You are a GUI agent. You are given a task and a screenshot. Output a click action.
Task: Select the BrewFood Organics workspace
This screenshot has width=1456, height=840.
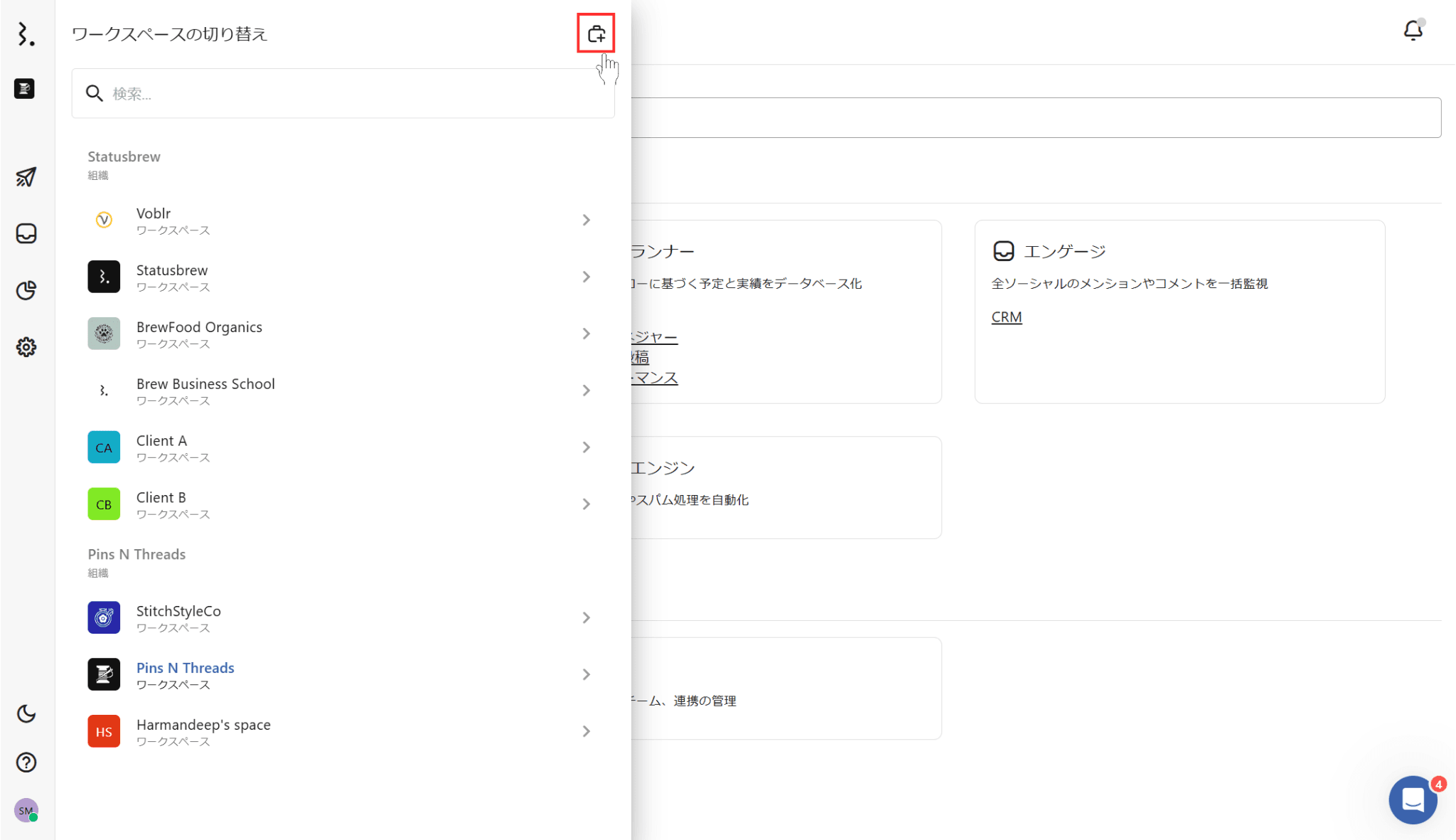pyautogui.click(x=199, y=334)
